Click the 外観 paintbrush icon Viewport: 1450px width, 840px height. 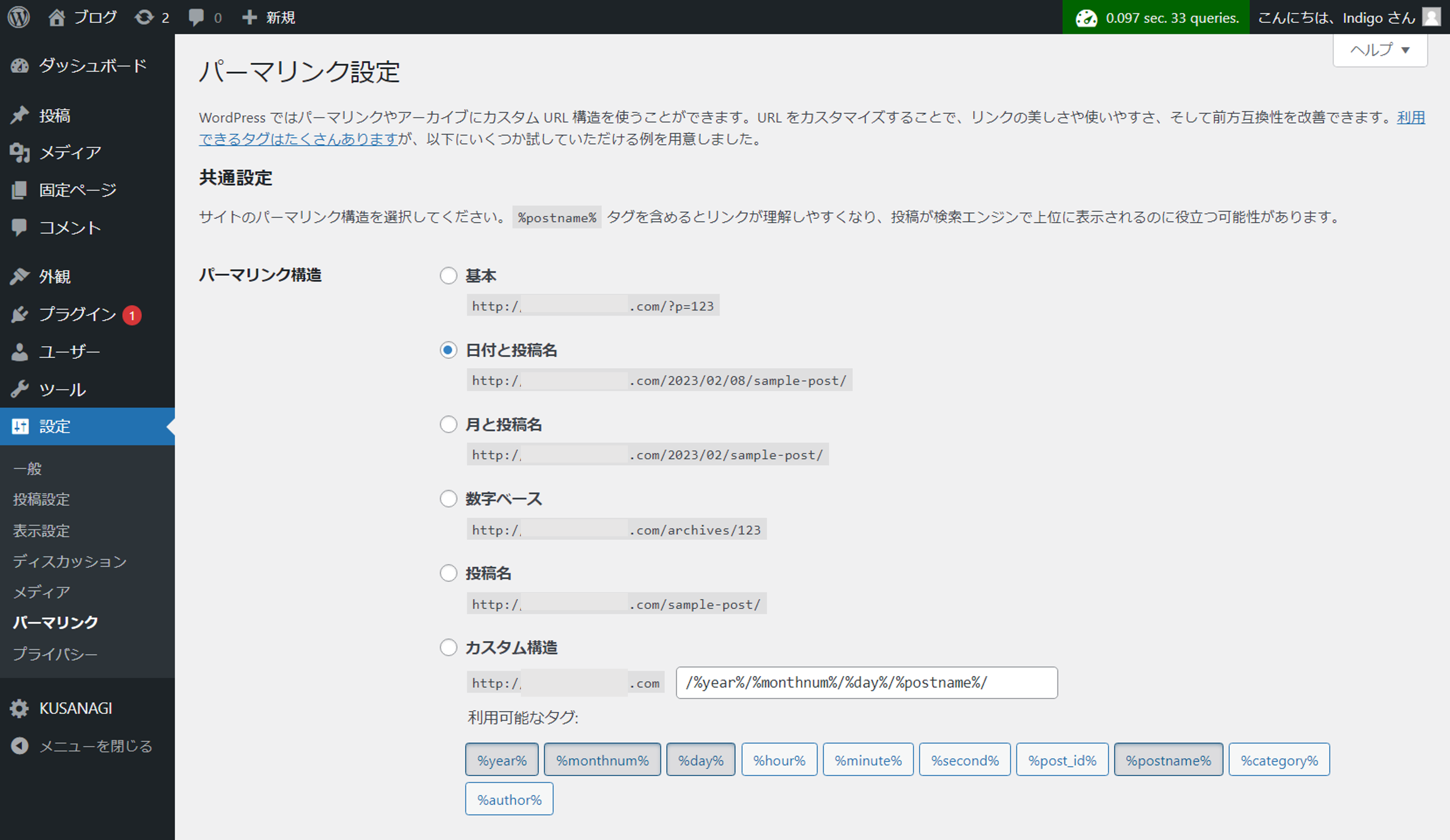(19, 276)
